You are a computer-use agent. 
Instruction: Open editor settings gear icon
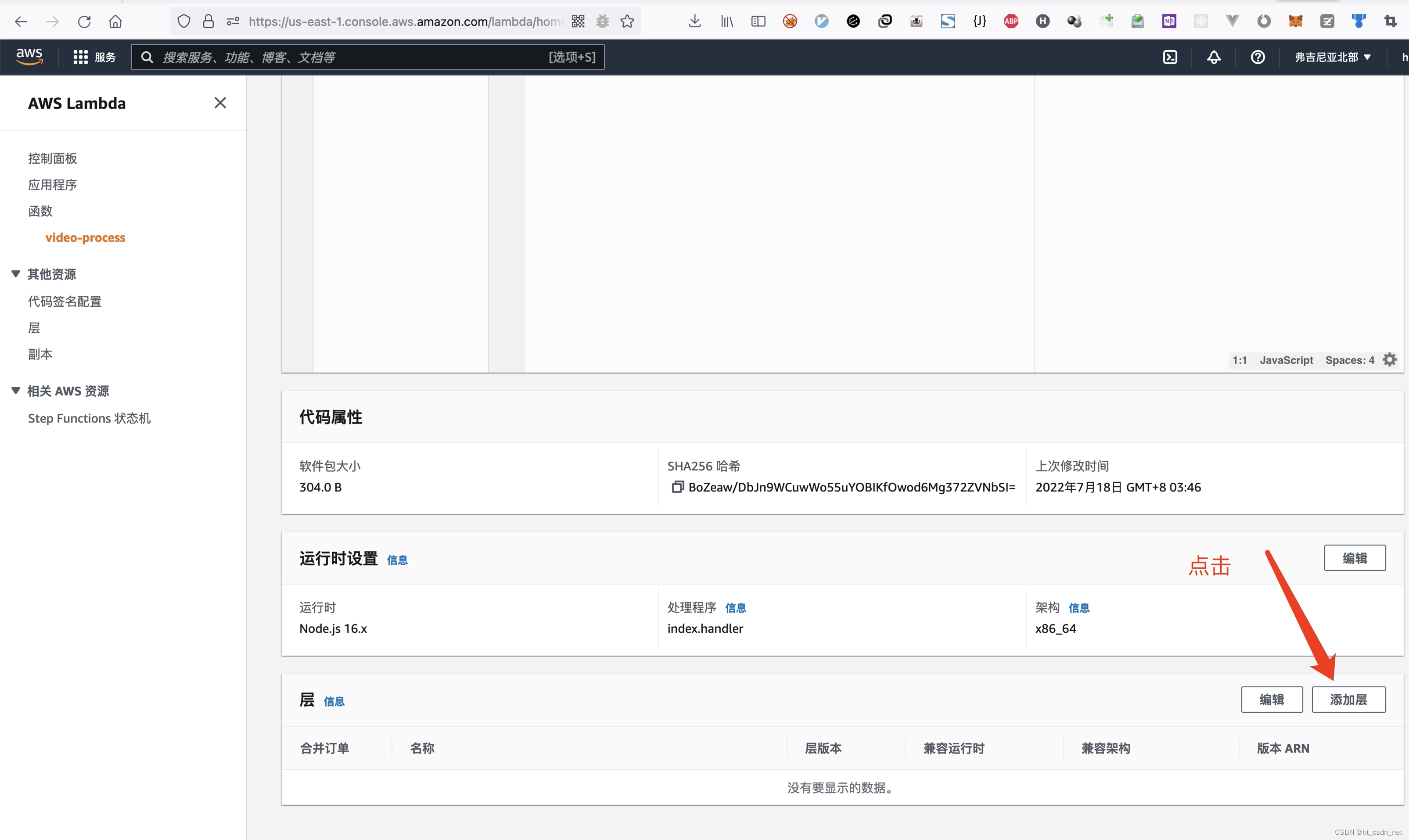(x=1390, y=359)
